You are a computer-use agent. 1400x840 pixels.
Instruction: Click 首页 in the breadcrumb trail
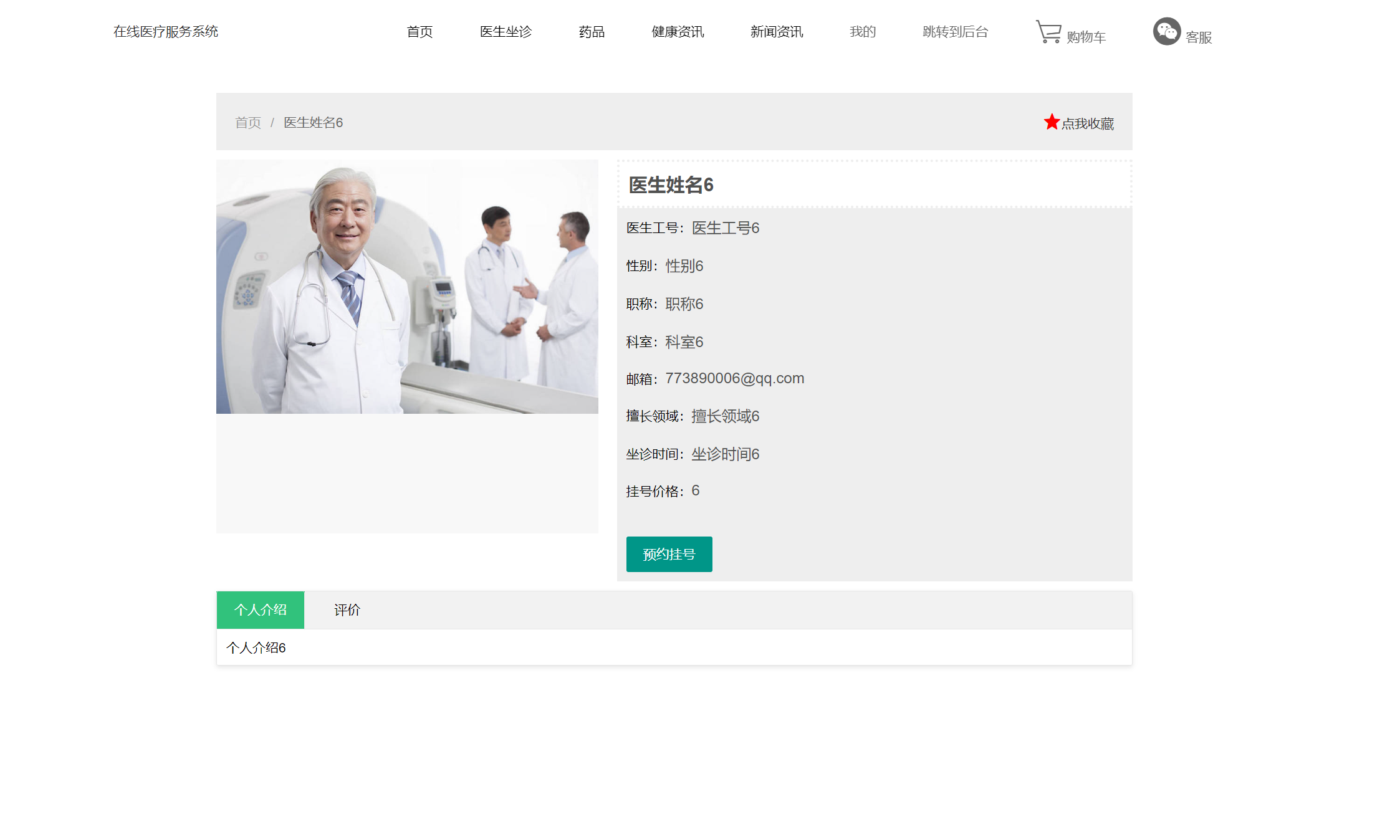coord(247,123)
